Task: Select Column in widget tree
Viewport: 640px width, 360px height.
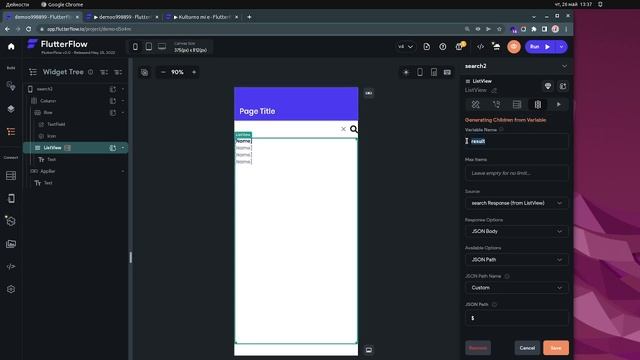Action: click(48, 101)
